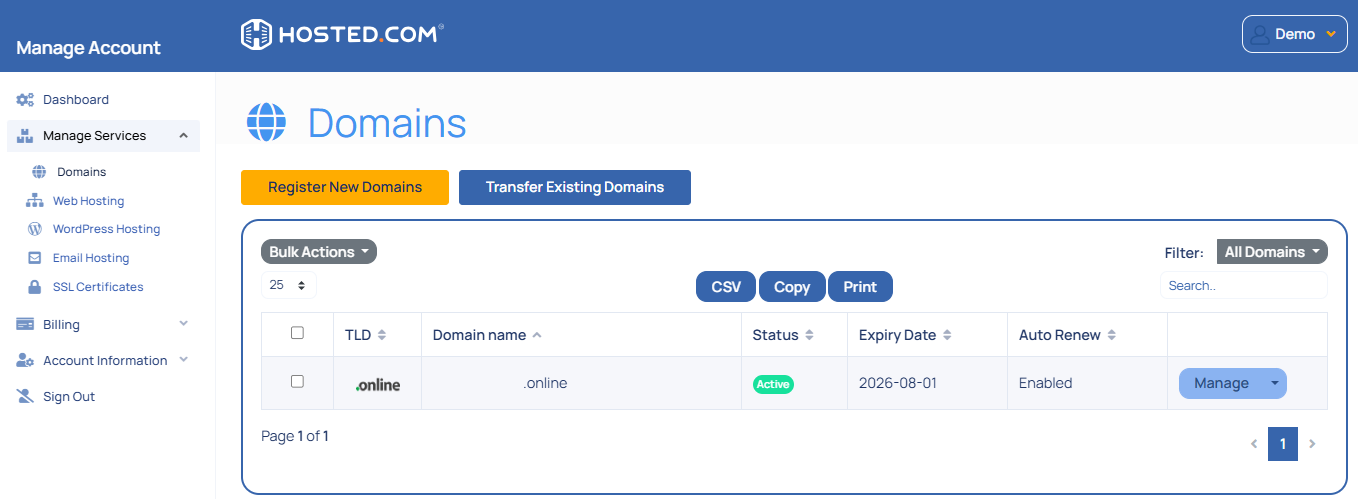Expand the Manage button dropdown arrow

1273,383
